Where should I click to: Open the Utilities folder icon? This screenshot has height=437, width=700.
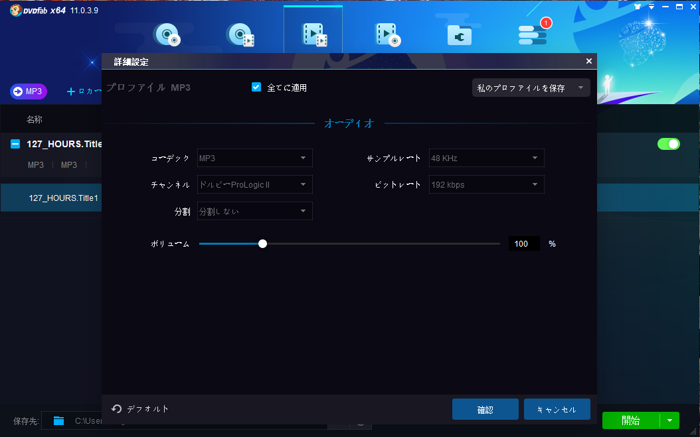point(459,36)
